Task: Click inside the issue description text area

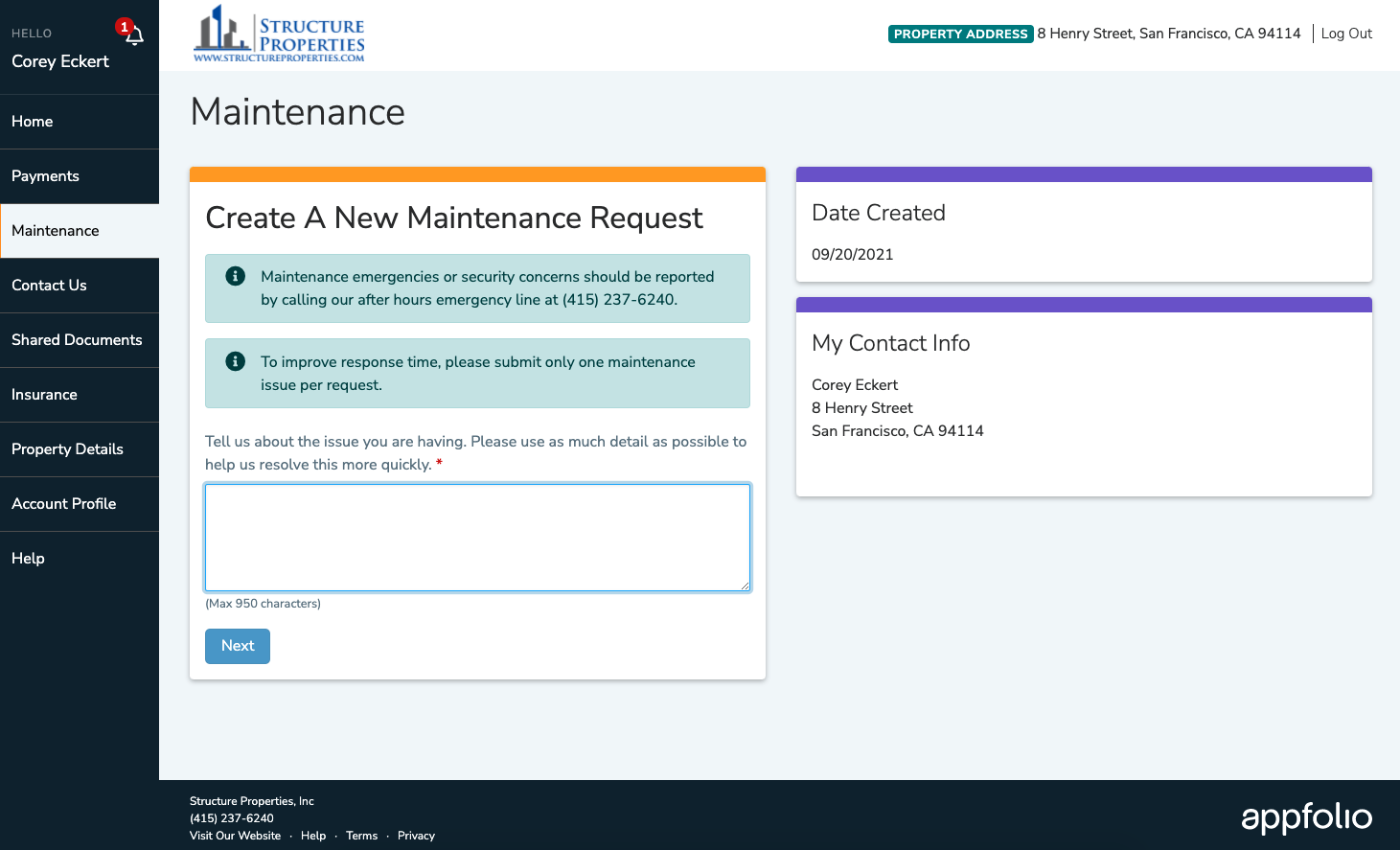Action: tap(477, 538)
